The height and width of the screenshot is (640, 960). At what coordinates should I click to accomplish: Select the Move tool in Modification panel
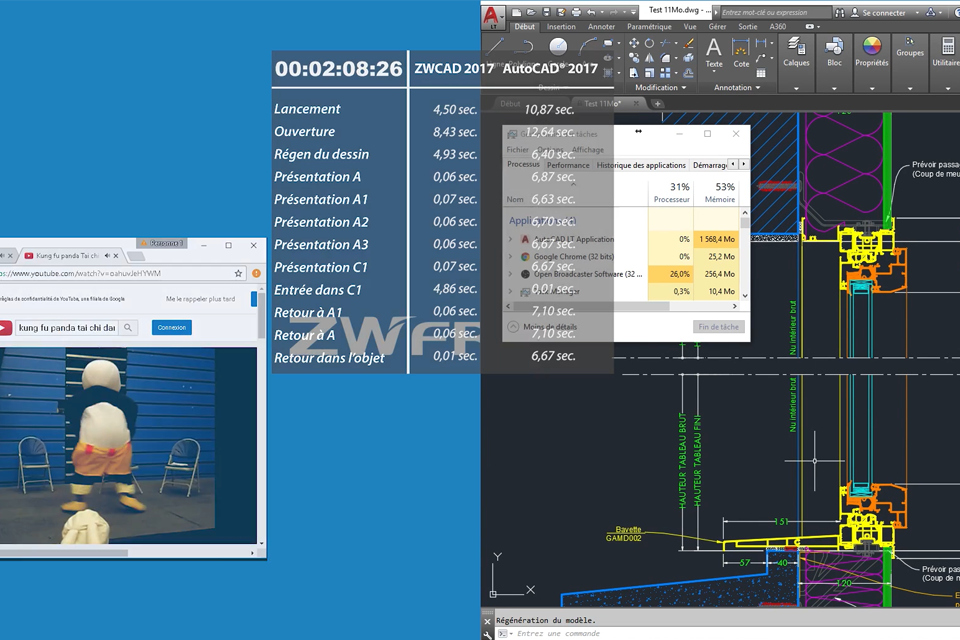point(634,43)
